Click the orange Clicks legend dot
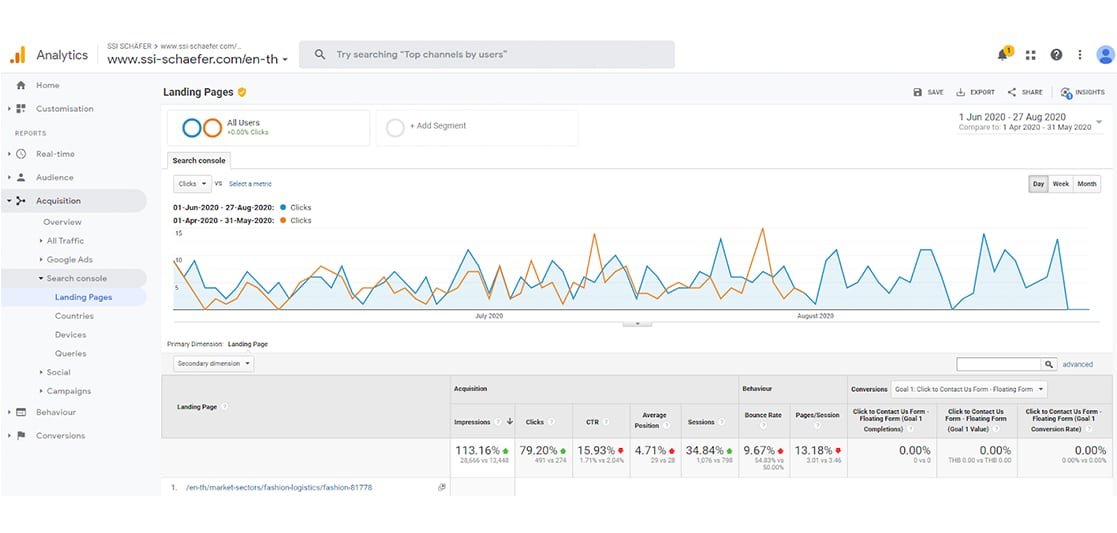This screenshot has height=533, width=1117. (x=284, y=220)
